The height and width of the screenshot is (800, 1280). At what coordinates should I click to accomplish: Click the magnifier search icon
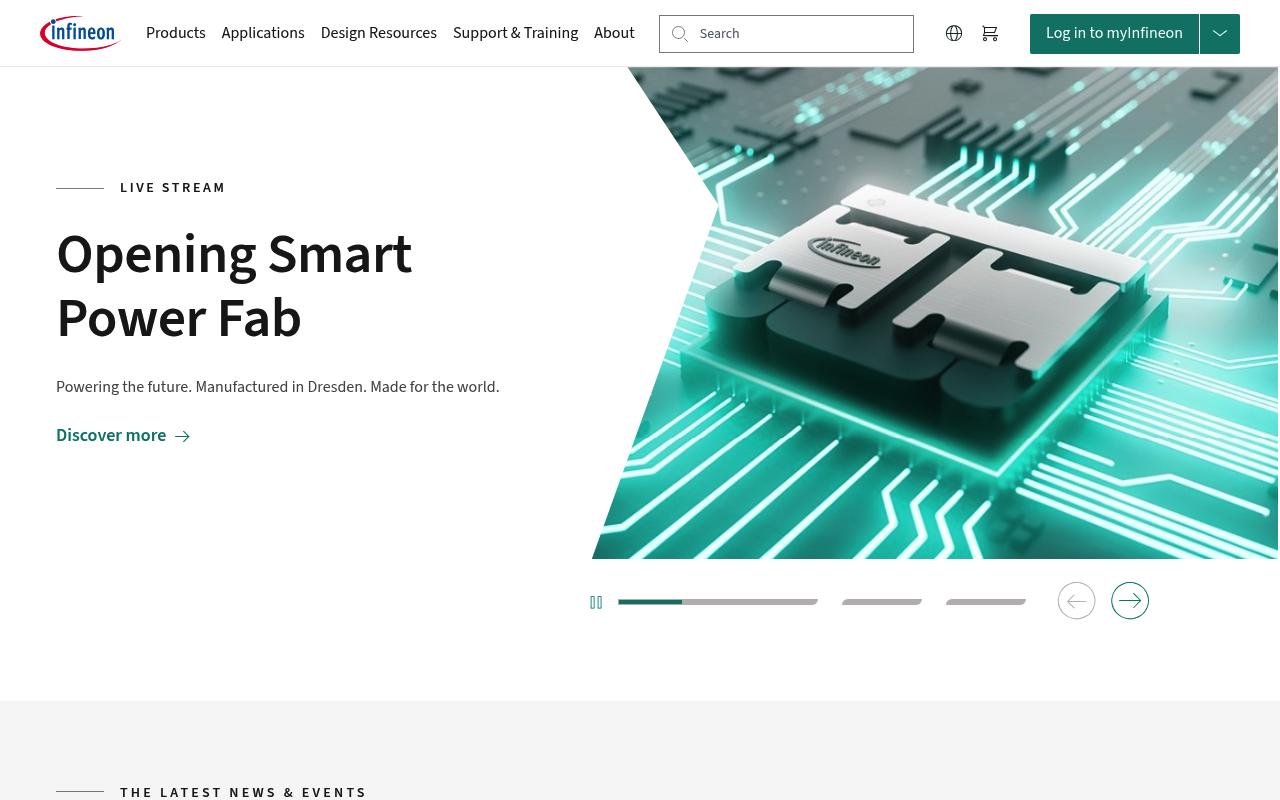[680, 34]
